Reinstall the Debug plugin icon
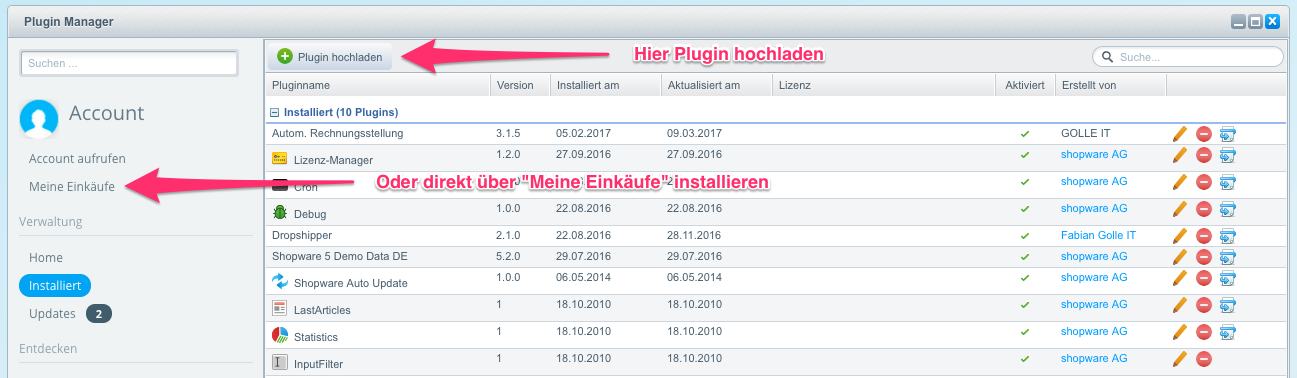The image size is (1297, 378). point(1228,209)
